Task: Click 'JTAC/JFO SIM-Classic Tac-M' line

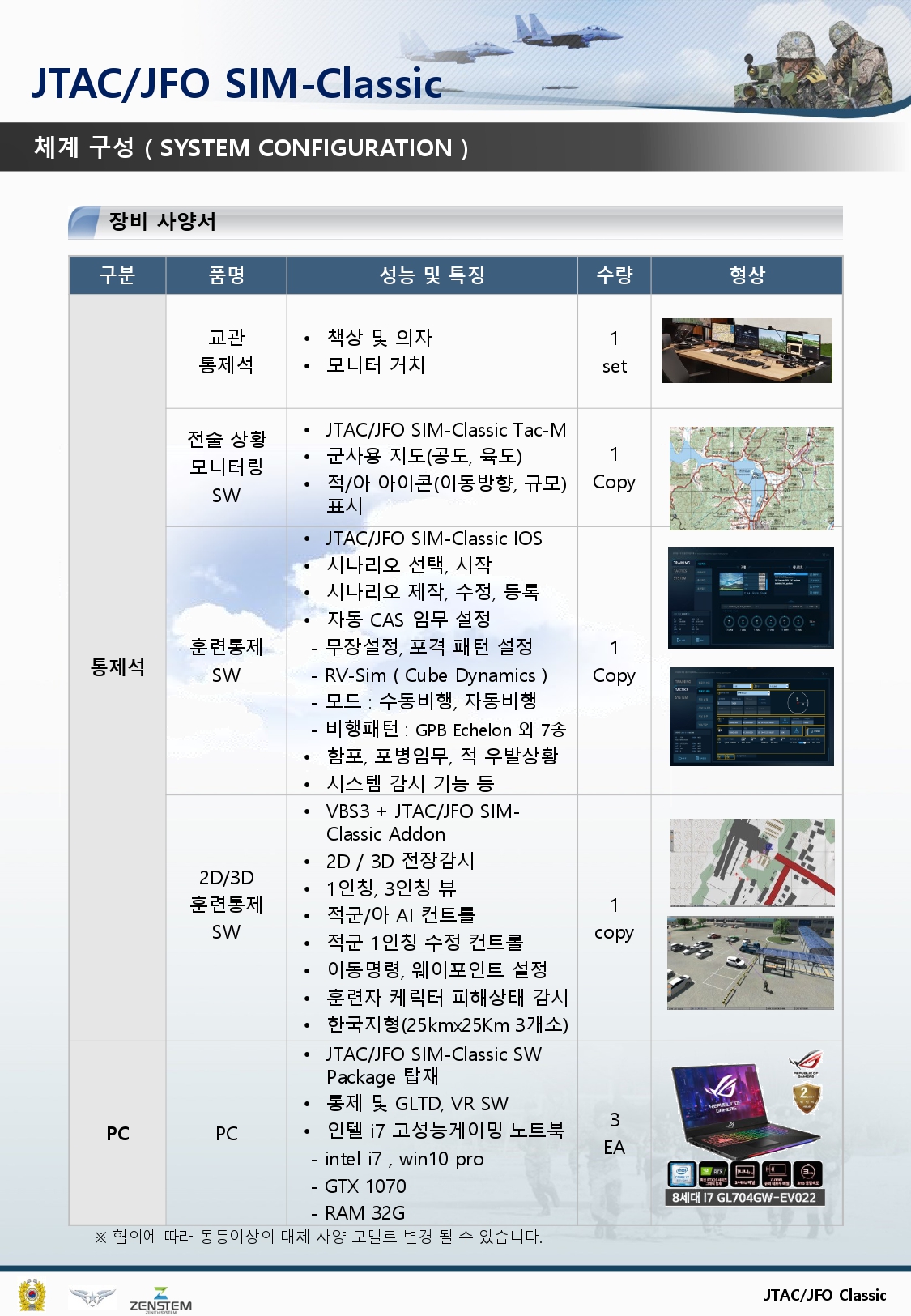Action: click(x=446, y=430)
